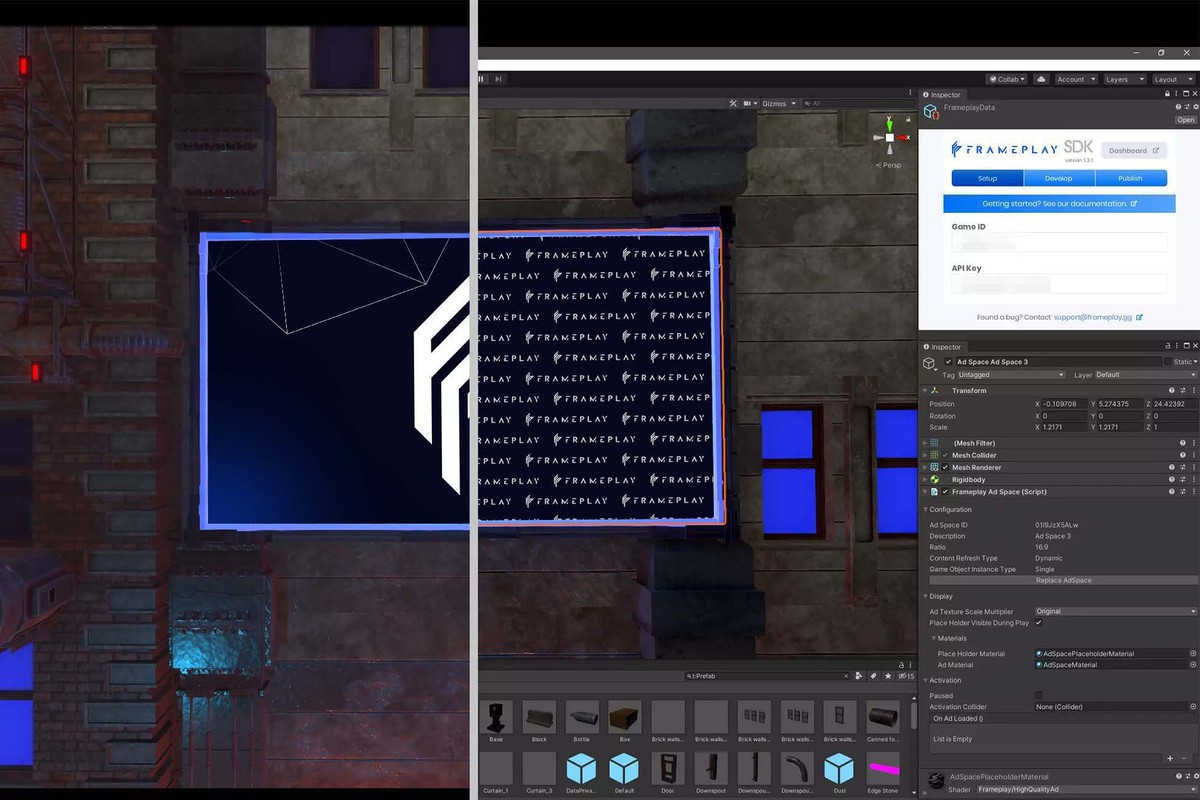Open the Ad Texture Scale Multiplier dropdown
The width and height of the screenshot is (1200, 800).
coord(1115,611)
